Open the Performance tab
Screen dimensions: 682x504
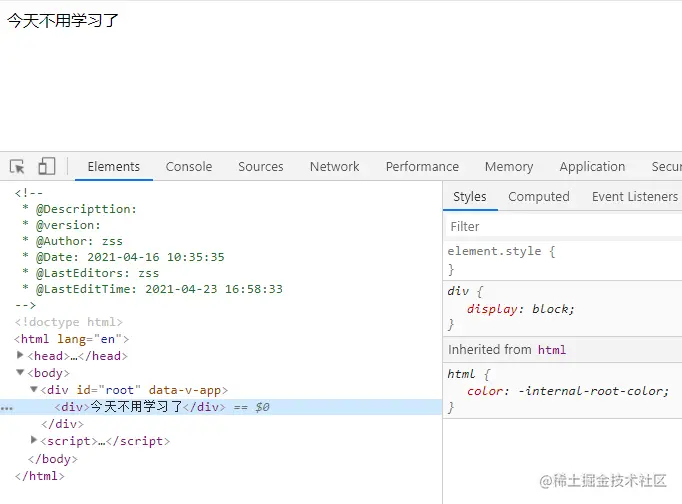pyautogui.click(x=422, y=167)
